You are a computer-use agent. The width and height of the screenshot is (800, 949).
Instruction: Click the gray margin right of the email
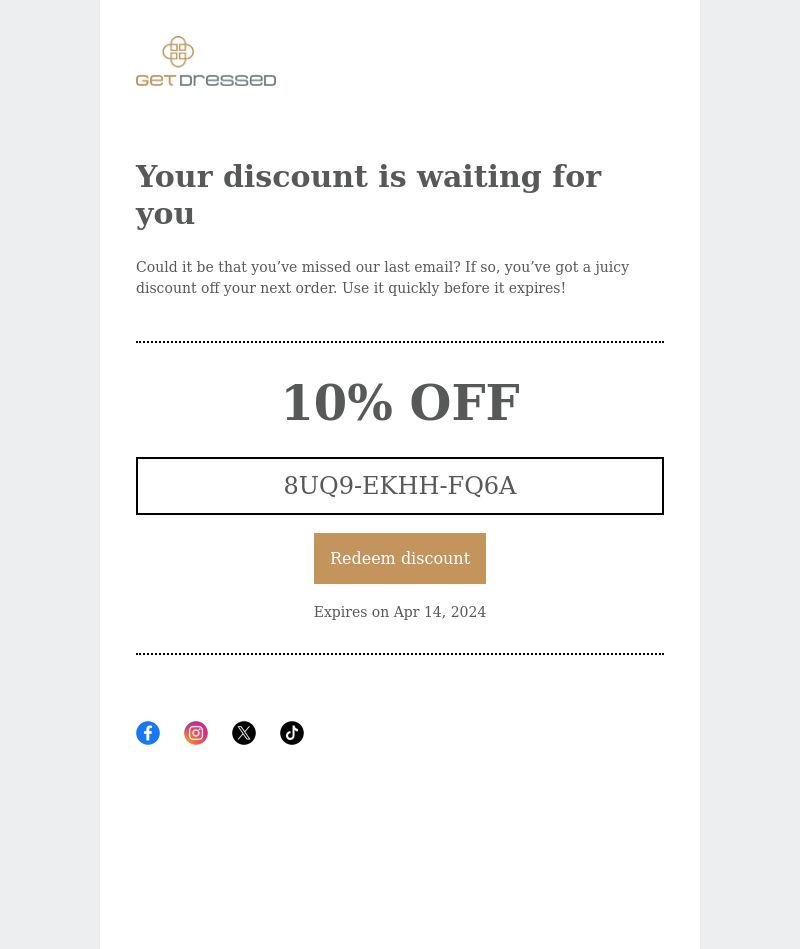(x=750, y=474)
